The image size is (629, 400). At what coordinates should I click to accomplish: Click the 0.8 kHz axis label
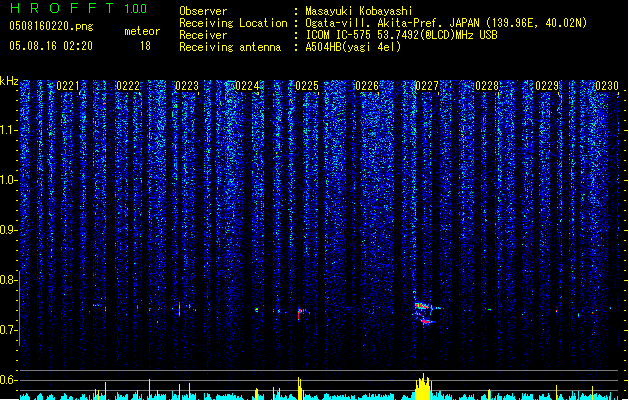[8, 280]
